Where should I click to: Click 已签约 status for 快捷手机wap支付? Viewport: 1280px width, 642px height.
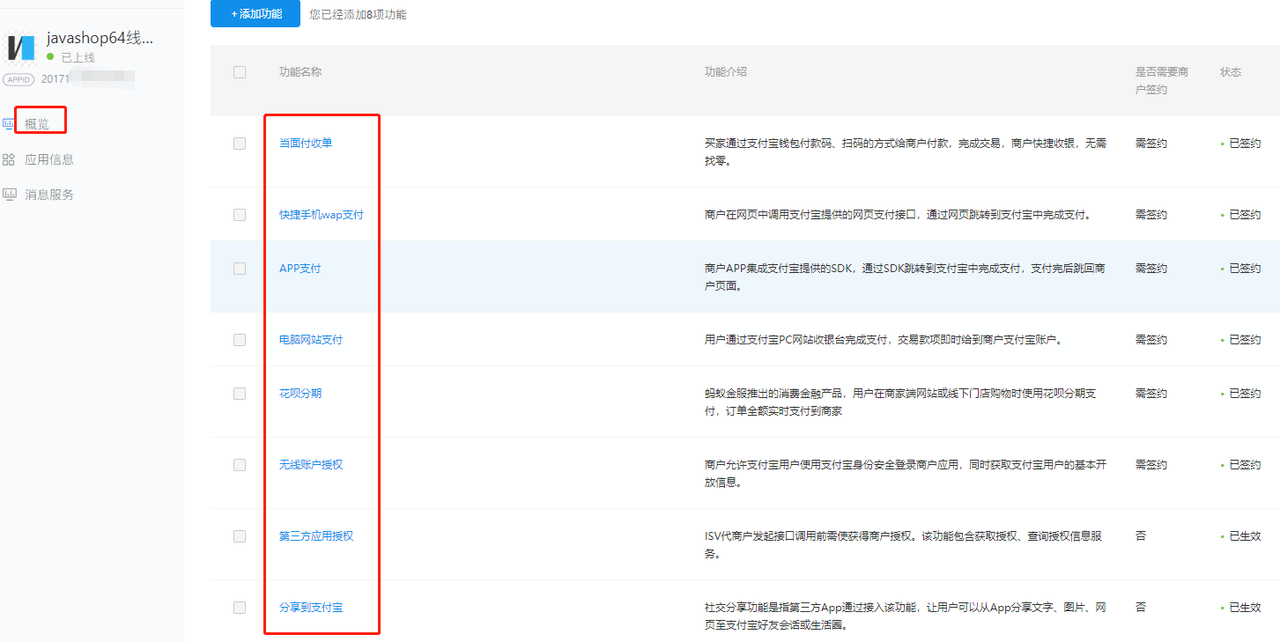1245,214
